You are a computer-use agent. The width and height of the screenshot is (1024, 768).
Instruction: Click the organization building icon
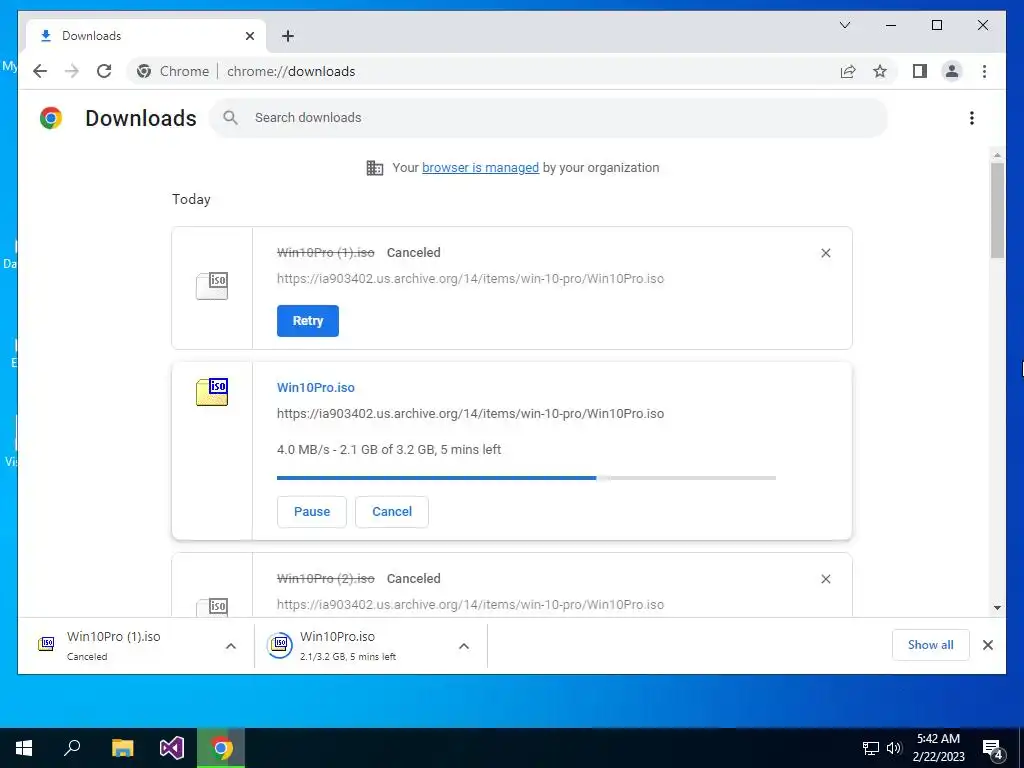(x=375, y=168)
